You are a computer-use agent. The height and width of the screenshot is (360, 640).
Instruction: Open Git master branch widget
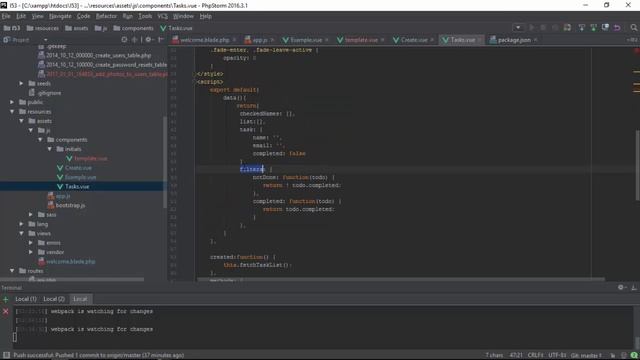(x=586, y=355)
